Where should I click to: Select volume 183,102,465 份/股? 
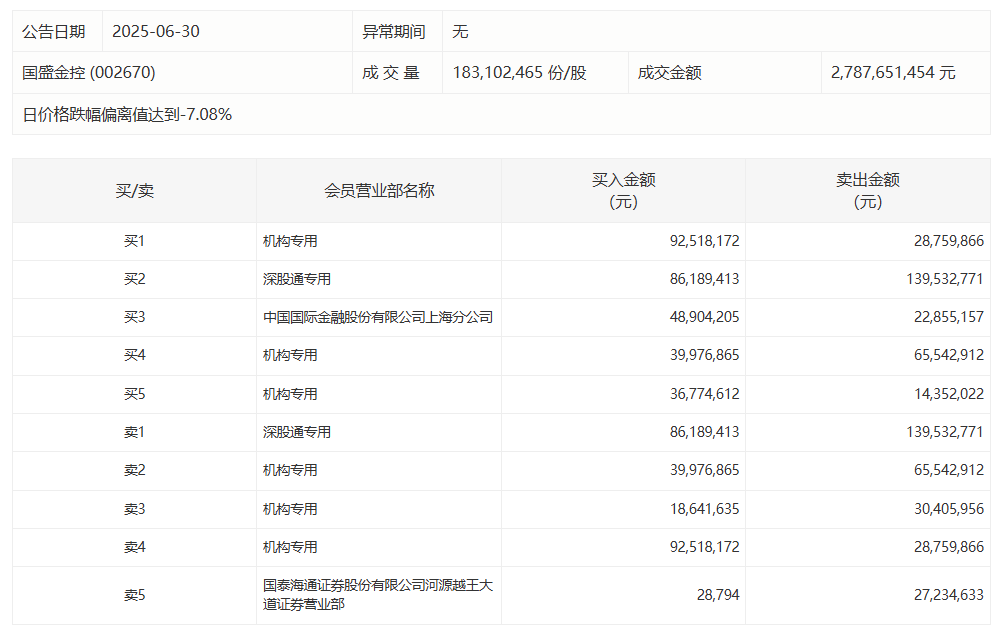point(519,72)
